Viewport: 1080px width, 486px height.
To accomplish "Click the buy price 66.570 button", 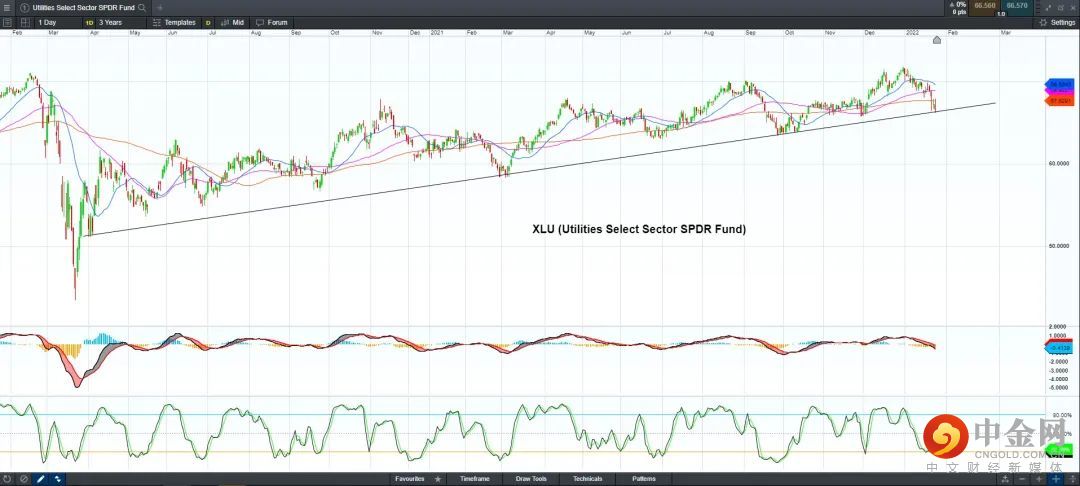I will [x=1017, y=6].
